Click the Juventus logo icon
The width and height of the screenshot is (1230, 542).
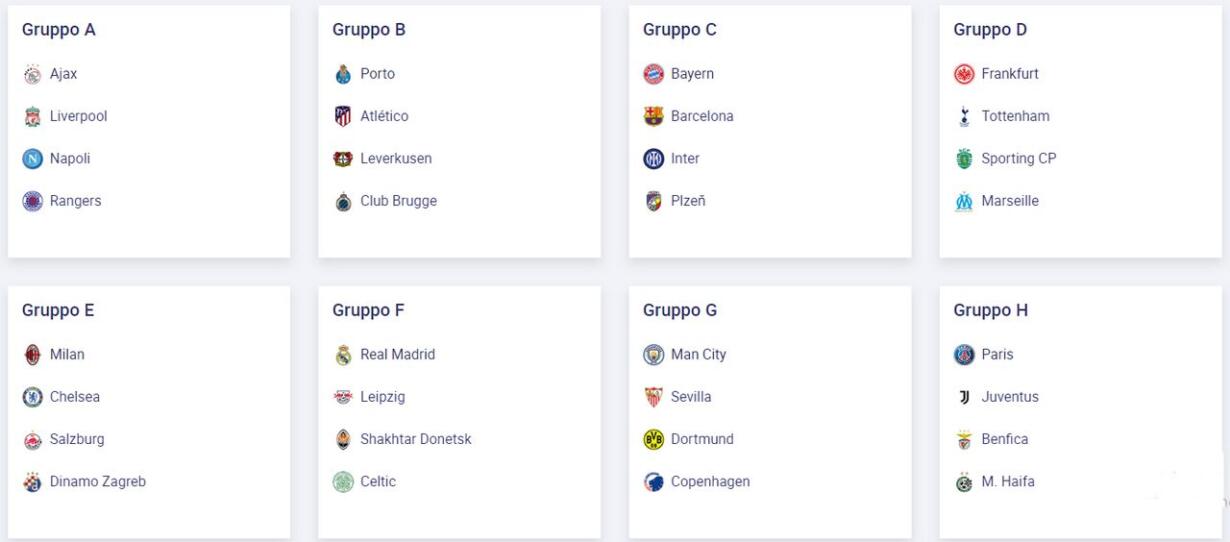coord(964,397)
